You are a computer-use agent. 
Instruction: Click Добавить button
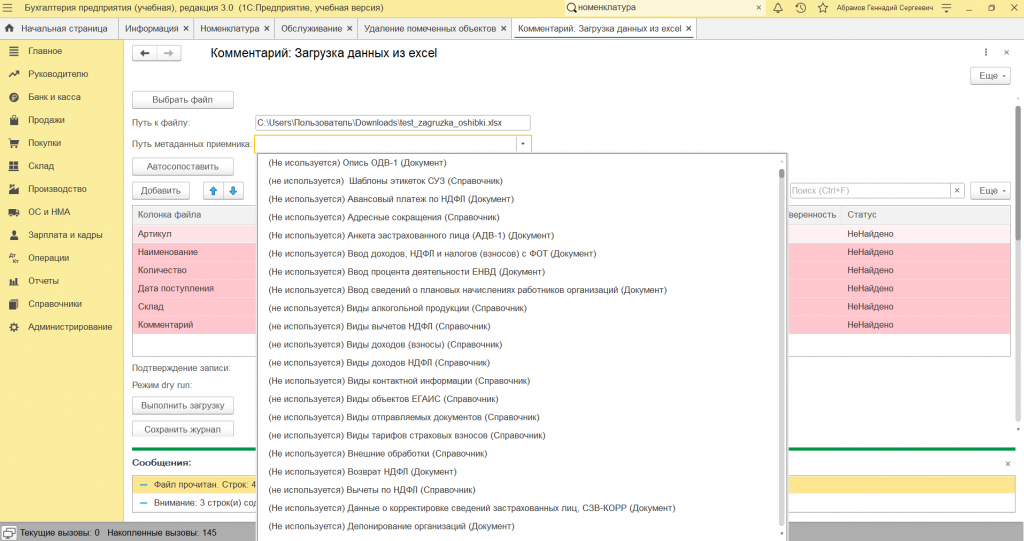(161, 191)
